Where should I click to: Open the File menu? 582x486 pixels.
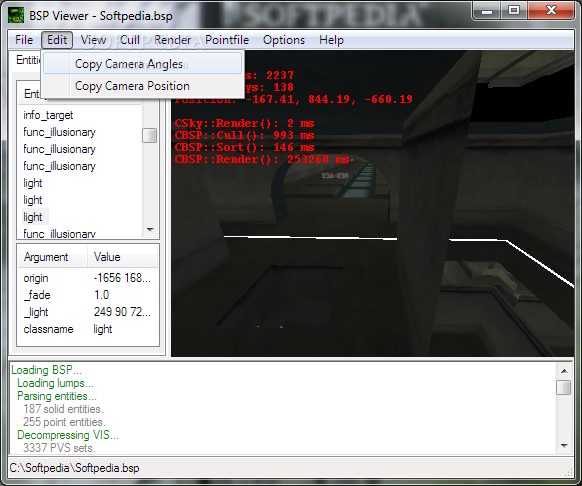point(24,40)
